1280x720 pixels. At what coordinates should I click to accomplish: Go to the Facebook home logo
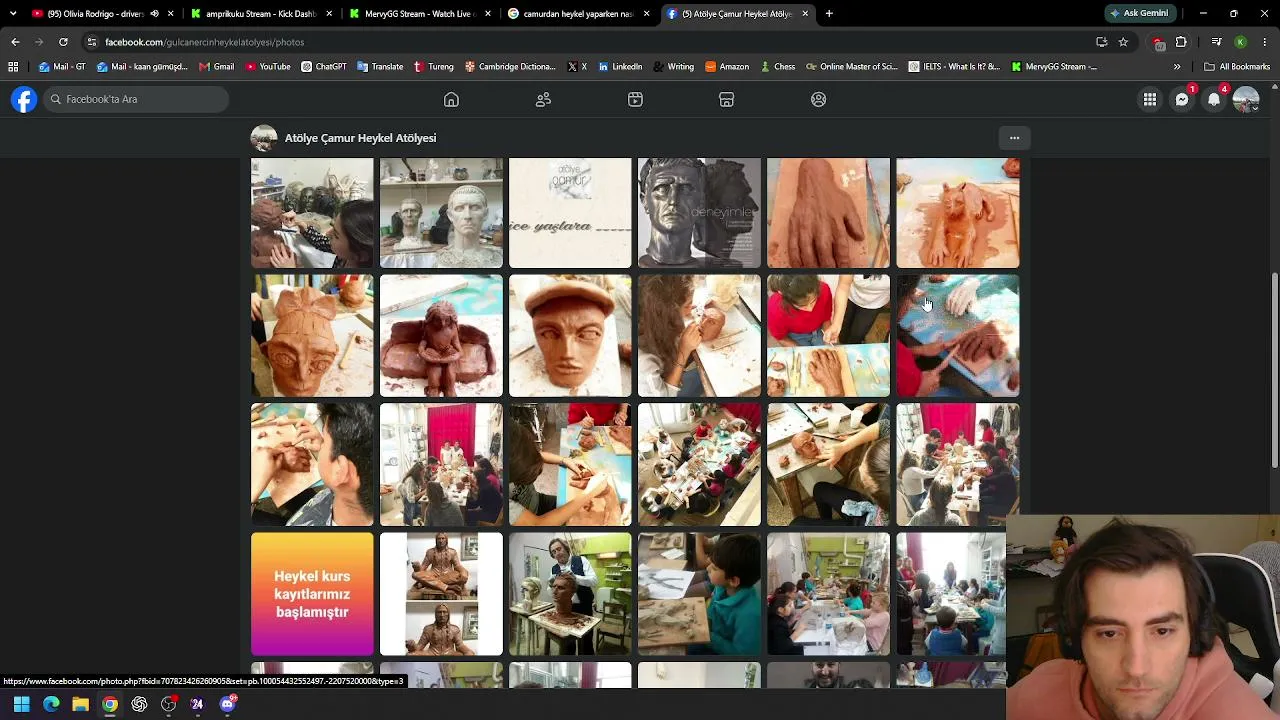coord(24,99)
